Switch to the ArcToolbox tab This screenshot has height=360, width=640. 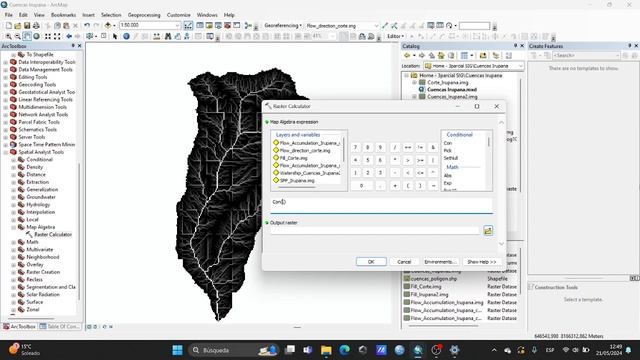(x=20, y=327)
